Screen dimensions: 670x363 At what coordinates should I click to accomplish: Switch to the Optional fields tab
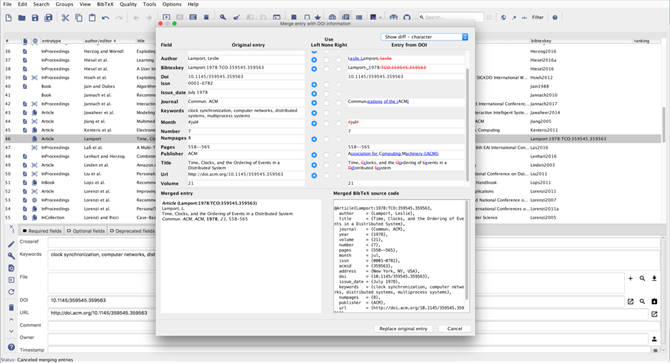coord(86,231)
